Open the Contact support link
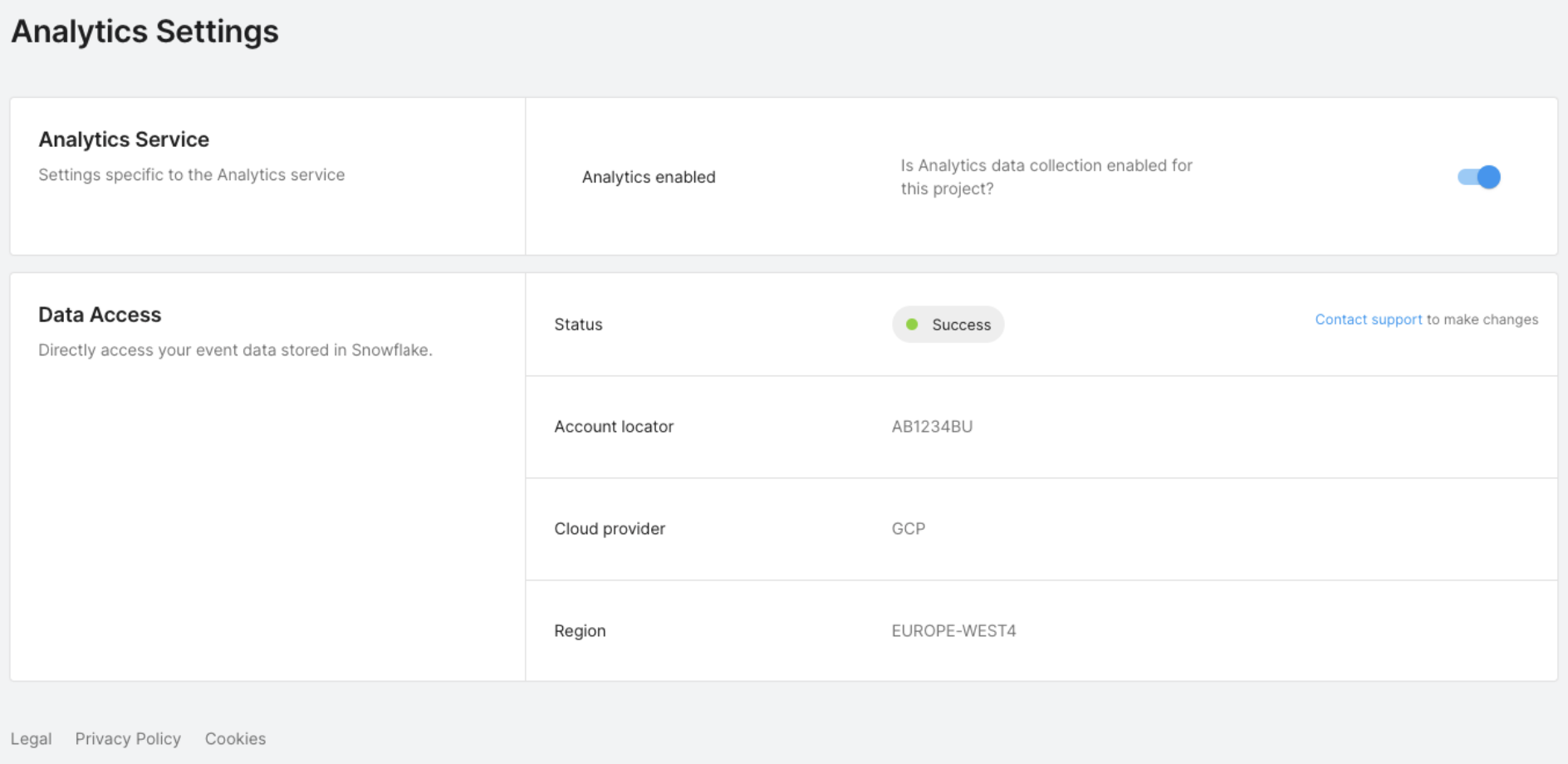Viewport: 1568px width, 764px height. point(1368,320)
